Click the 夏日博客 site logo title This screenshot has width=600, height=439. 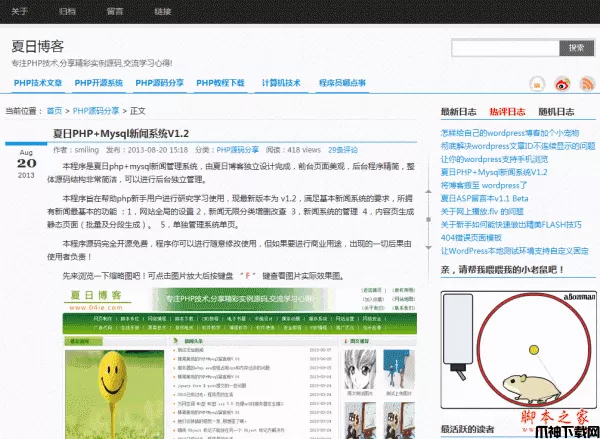click(x=37, y=46)
